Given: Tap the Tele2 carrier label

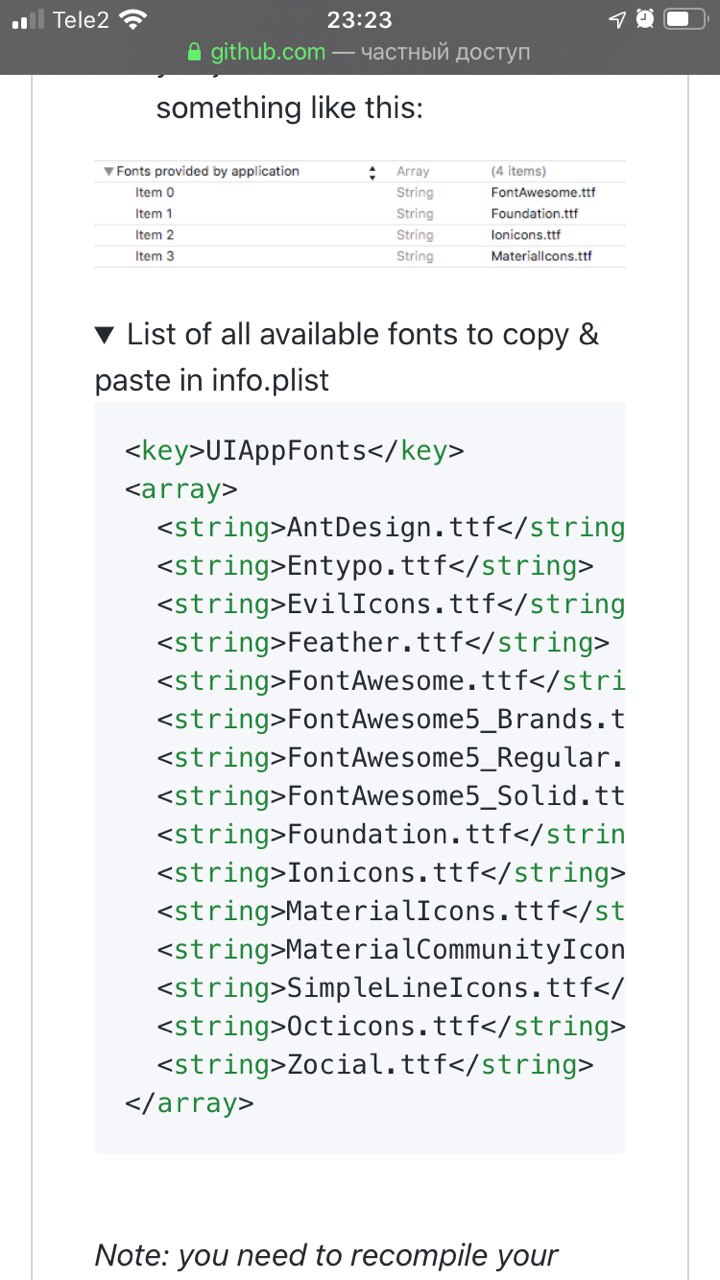Looking at the screenshot, I should 81,19.
